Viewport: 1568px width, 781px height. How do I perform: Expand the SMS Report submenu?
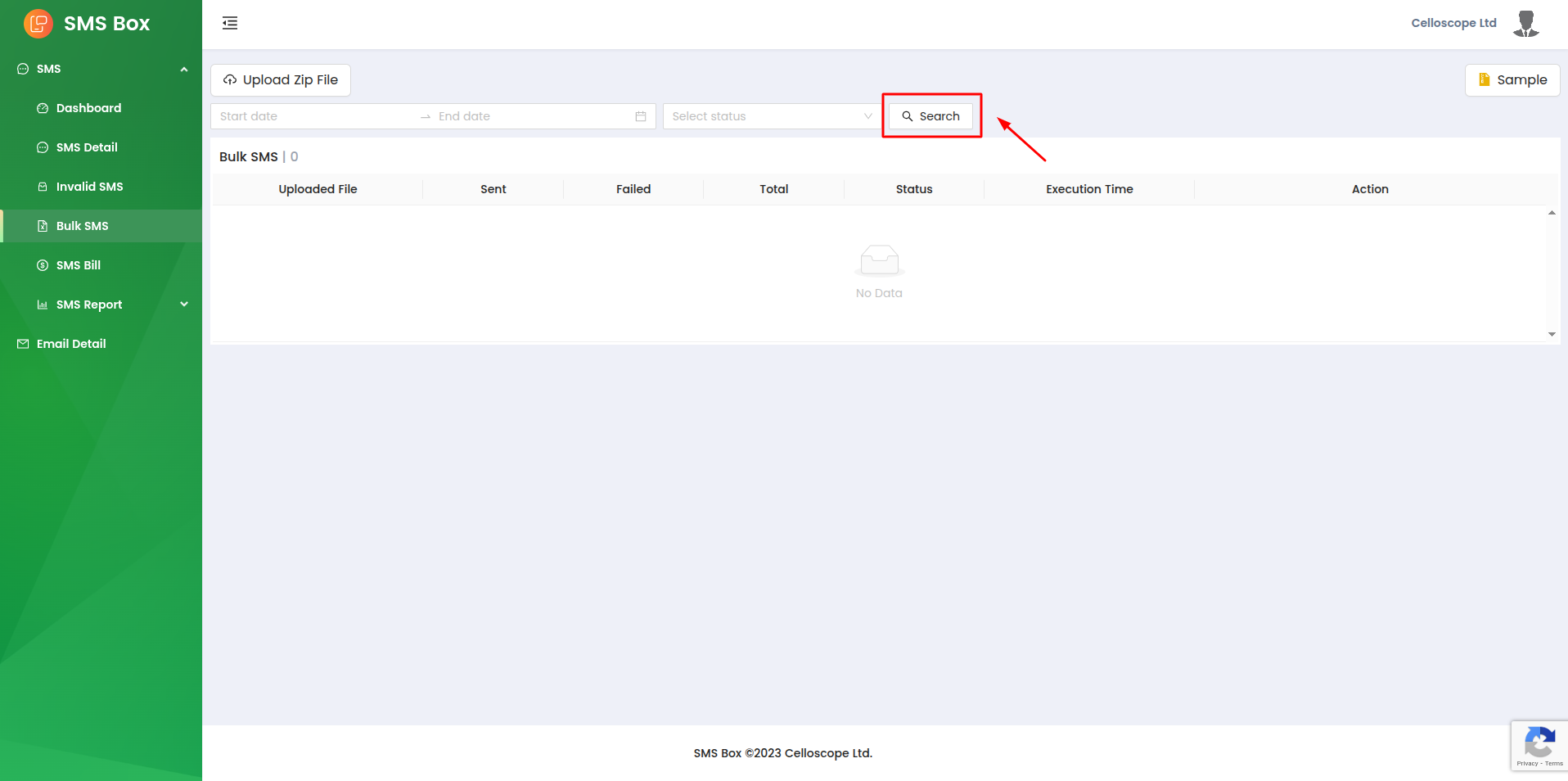coord(184,305)
